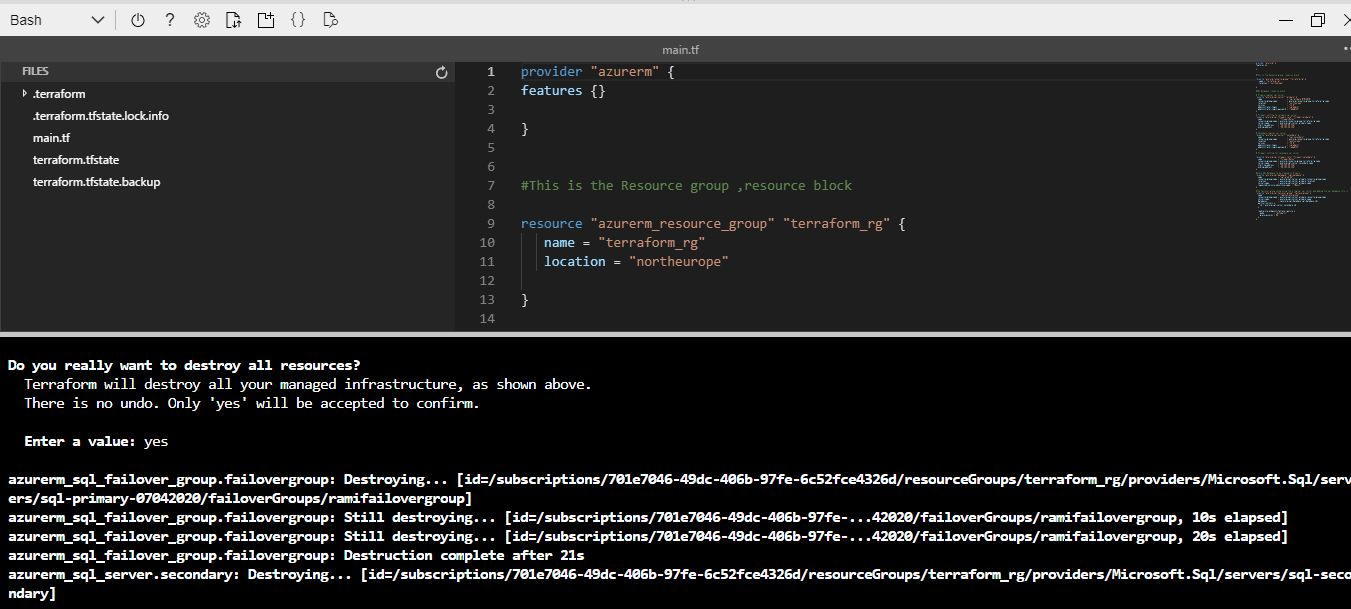
Task: Select .terraform.tfstate.lock.info file
Action: point(101,116)
